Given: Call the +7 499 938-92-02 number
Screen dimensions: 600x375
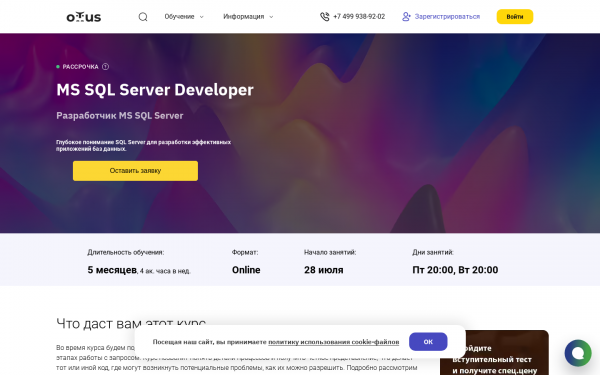Looking at the screenshot, I should [359, 16].
